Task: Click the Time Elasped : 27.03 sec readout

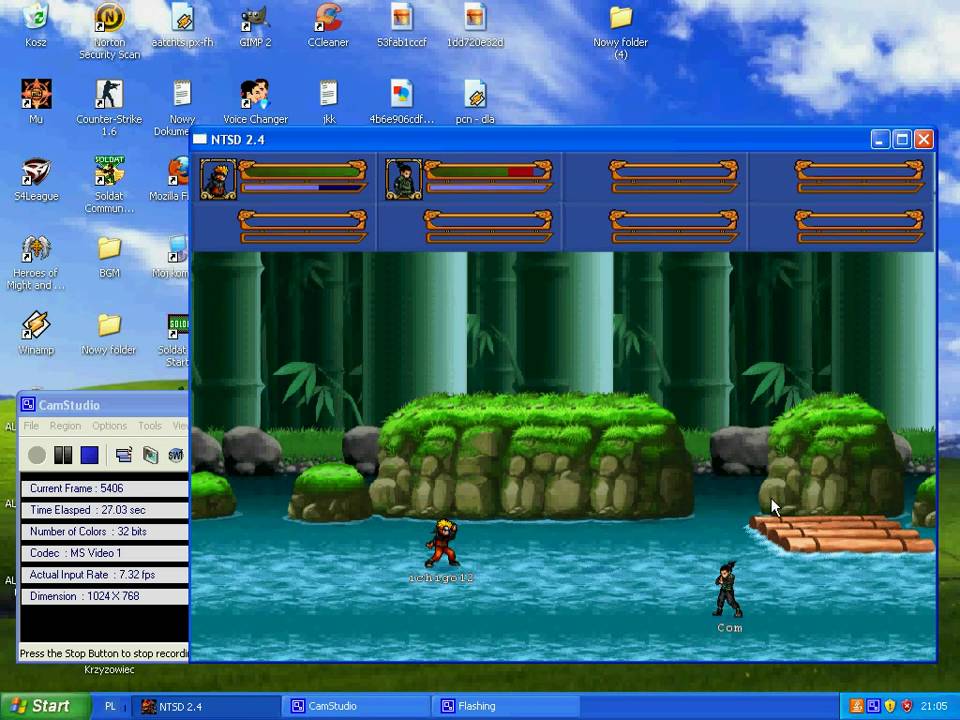Action: click(105, 509)
